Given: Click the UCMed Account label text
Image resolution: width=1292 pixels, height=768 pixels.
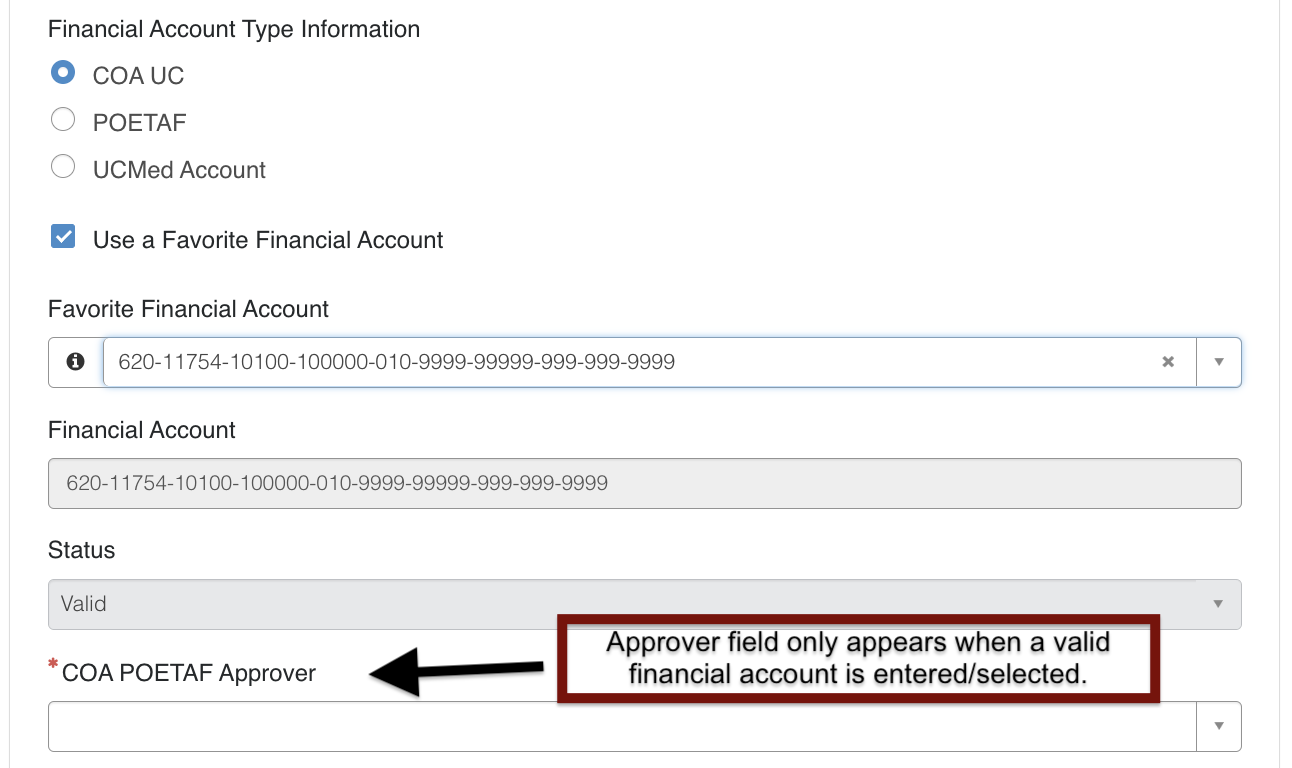Looking at the screenshot, I should point(179,170).
